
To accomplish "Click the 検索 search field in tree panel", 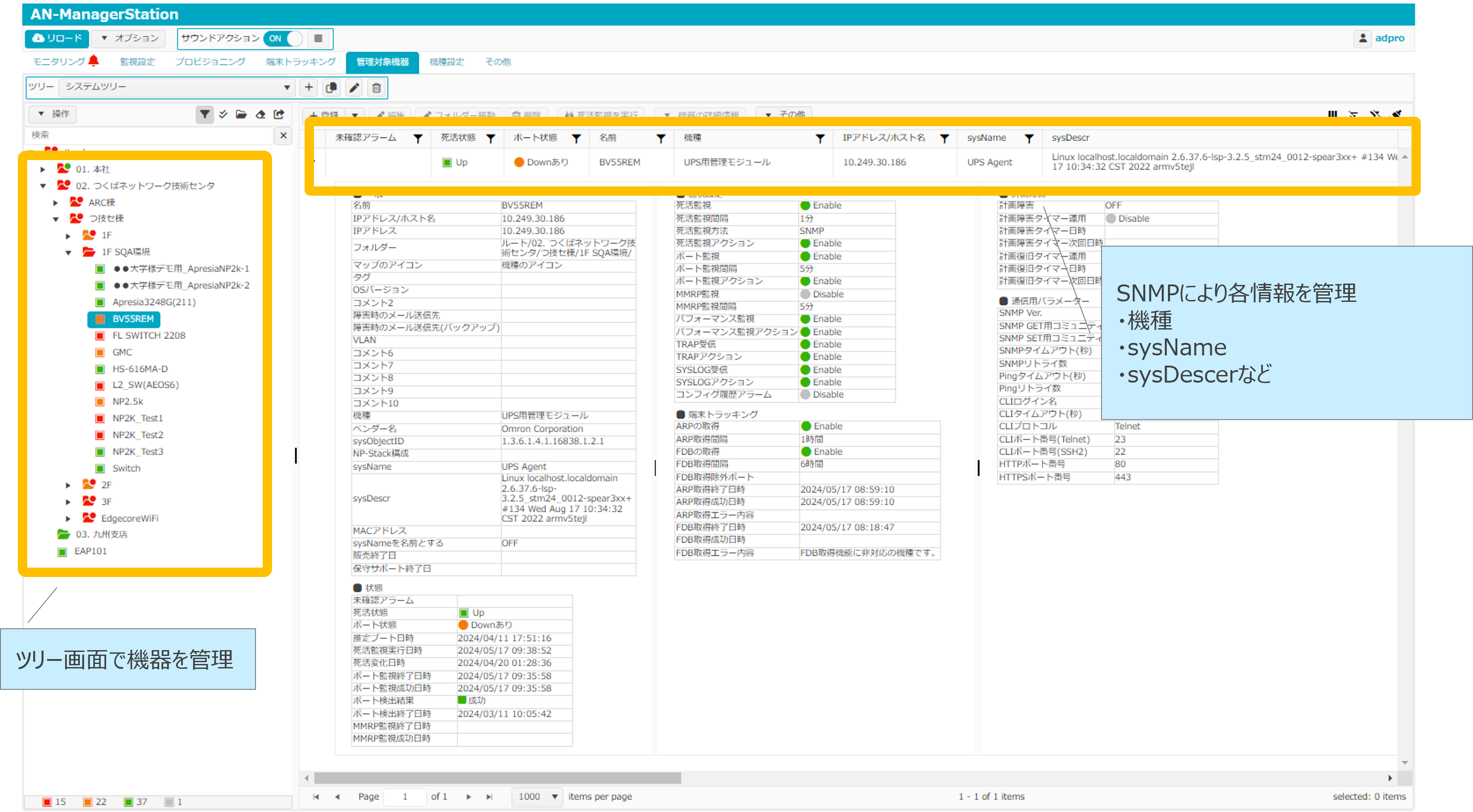I will coord(150,135).
